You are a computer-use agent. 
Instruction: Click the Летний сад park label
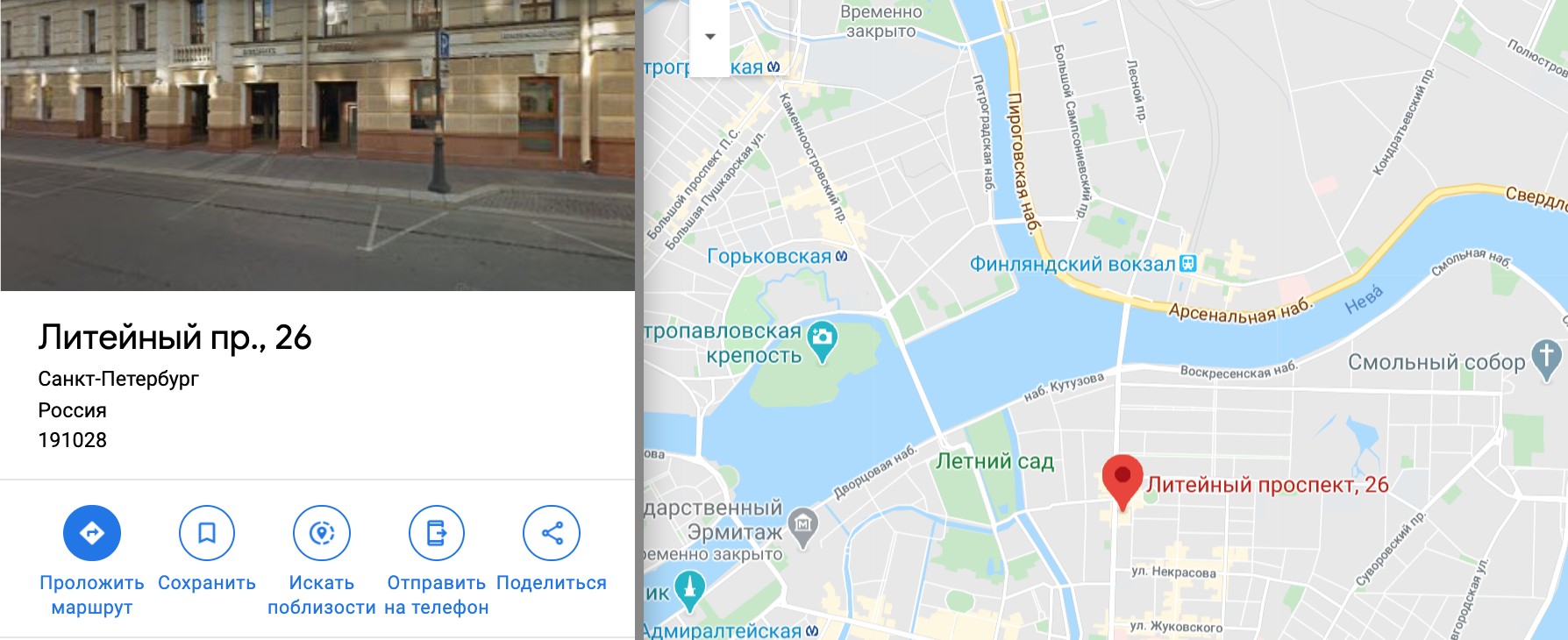(995, 461)
